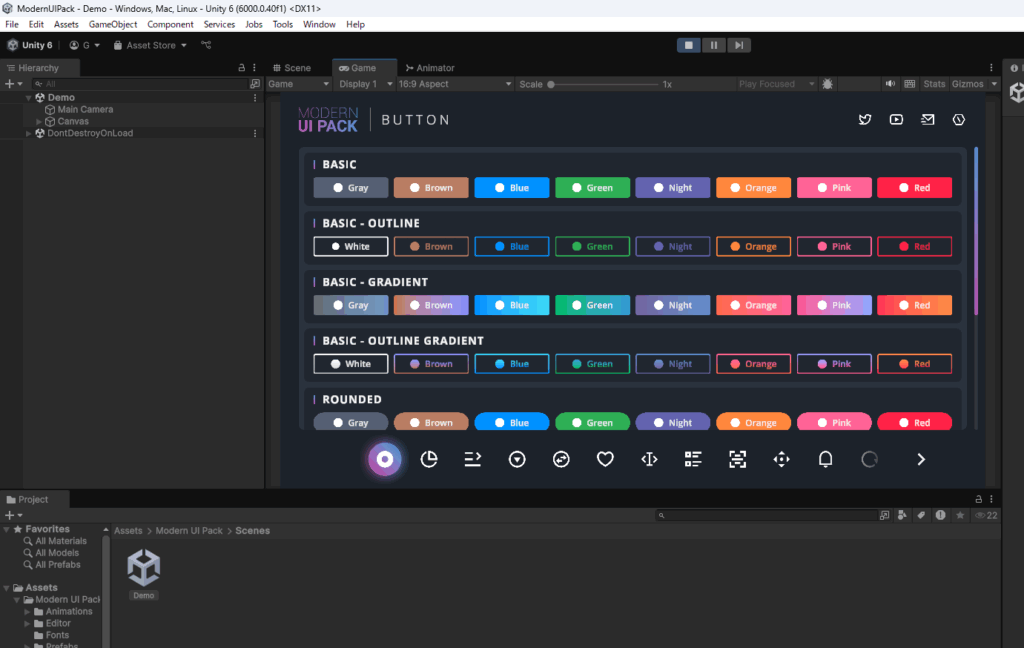
Task: Open the Asset Store dropdown
Action: click(x=150, y=45)
